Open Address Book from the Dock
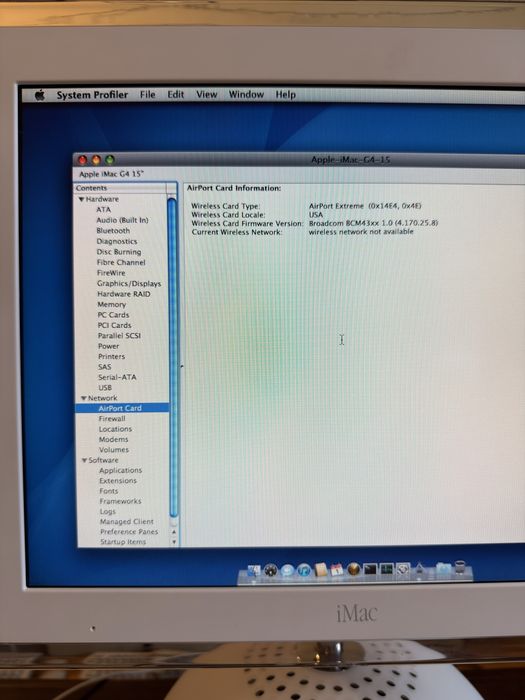 321,570
